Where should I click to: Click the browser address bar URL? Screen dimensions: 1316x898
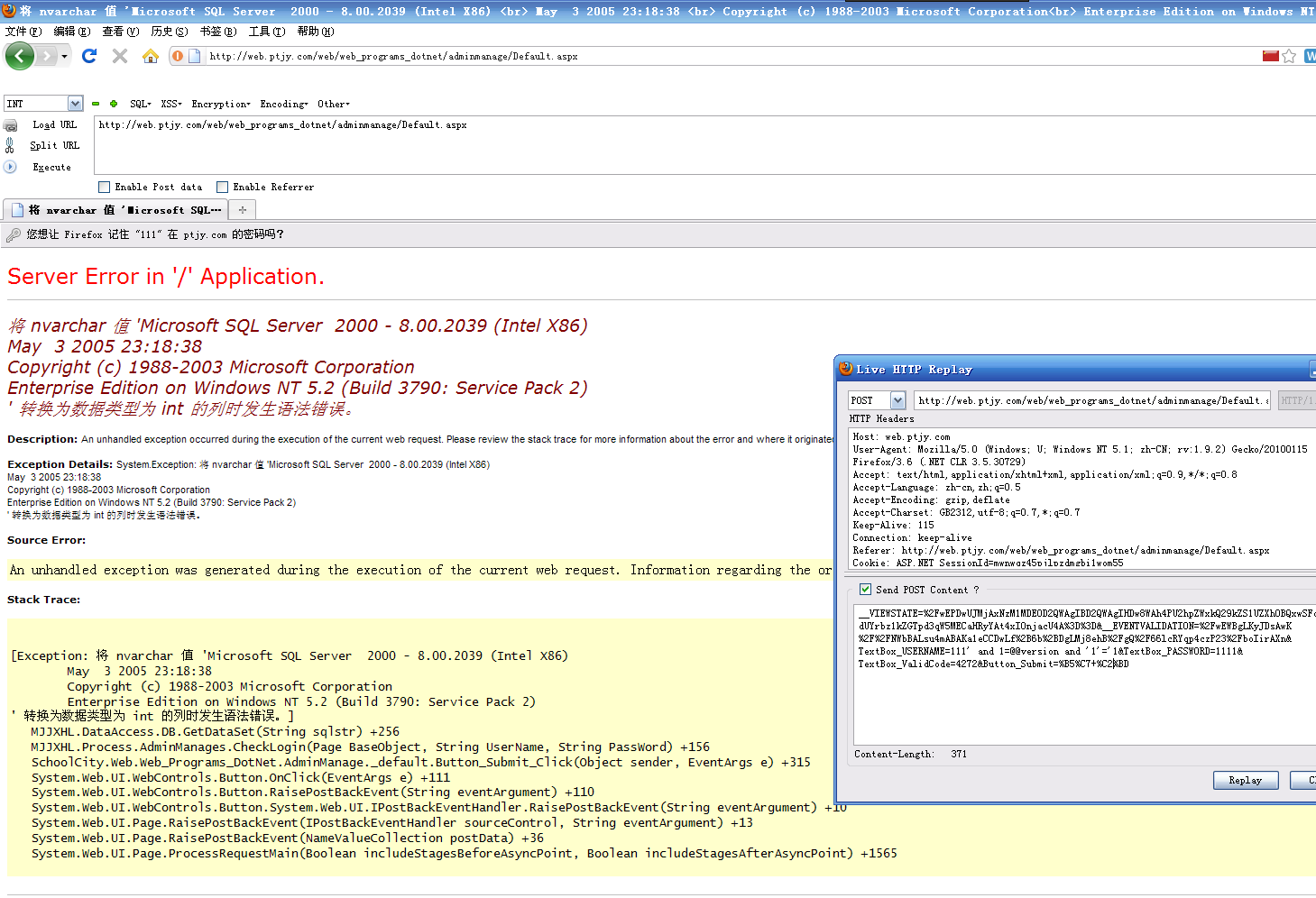(x=393, y=56)
